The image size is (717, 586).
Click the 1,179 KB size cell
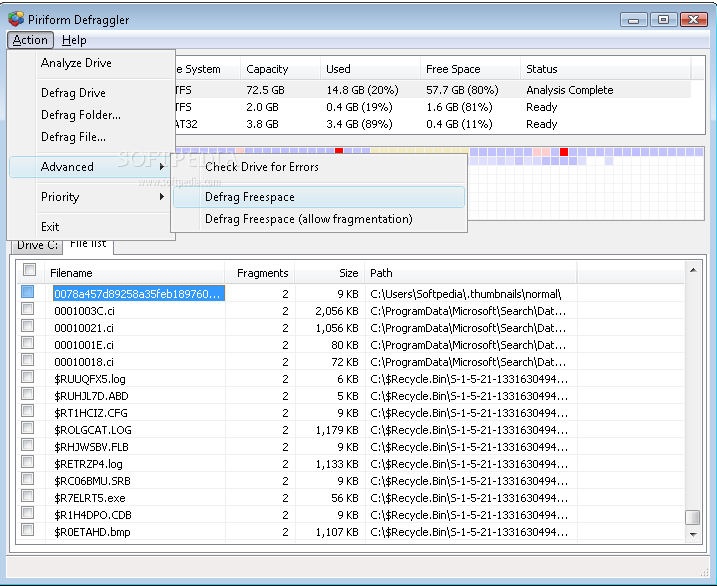click(337, 430)
